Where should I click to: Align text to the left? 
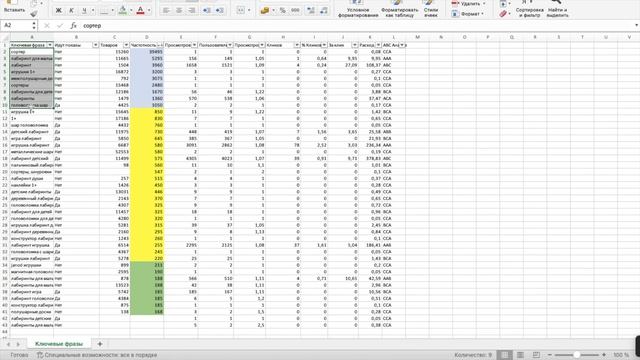pyautogui.click(x=166, y=10)
